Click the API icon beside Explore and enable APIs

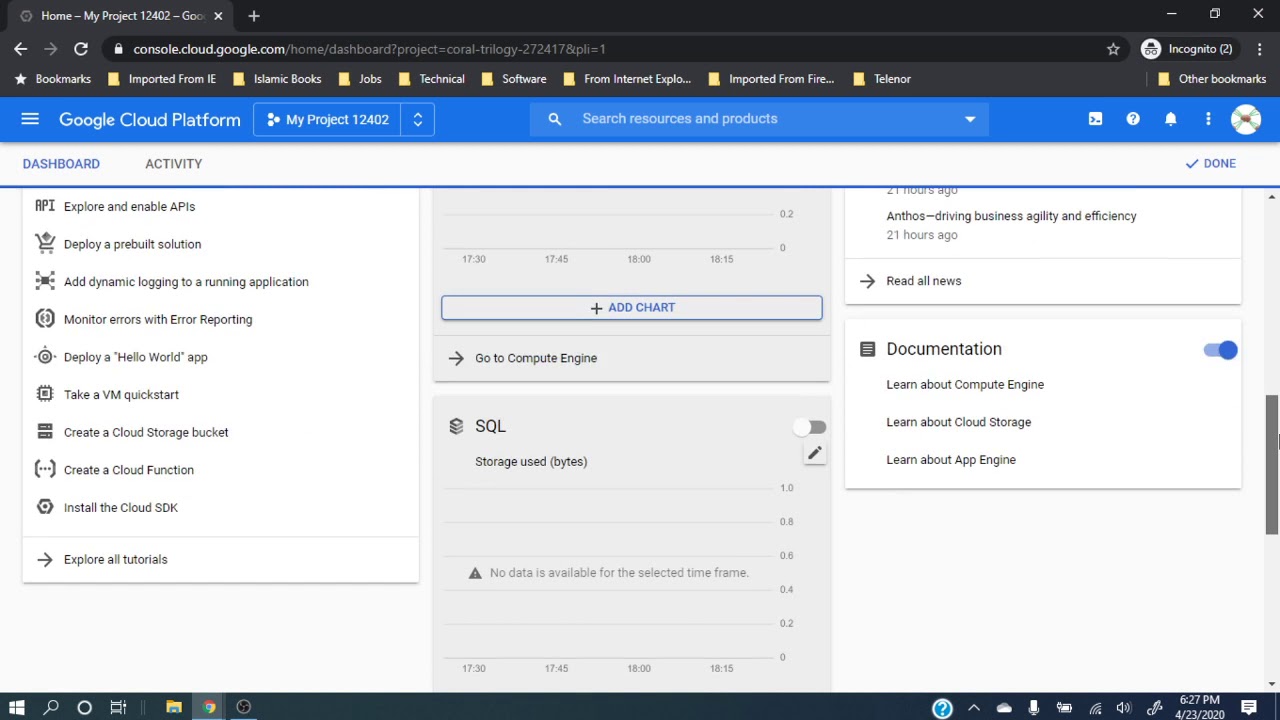(x=45, y=206)
